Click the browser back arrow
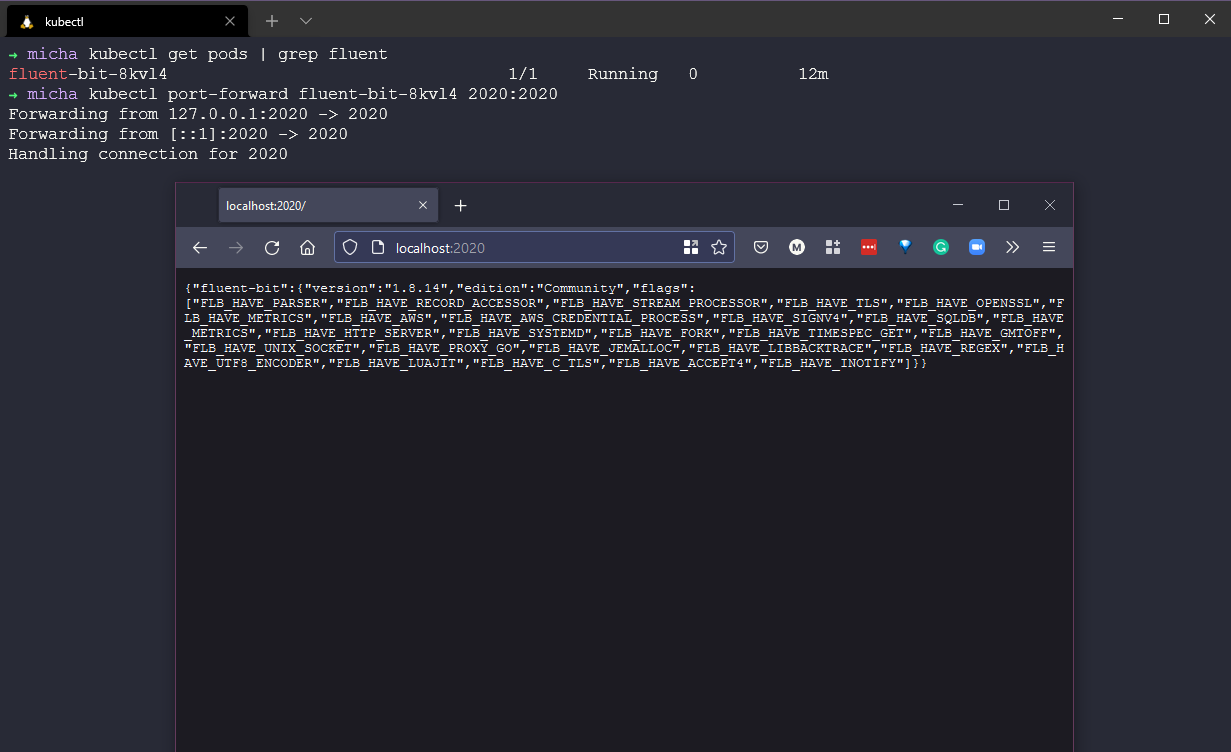Image resolution: width=1231 pixels, height=752 pixels. tap(200, 248)
